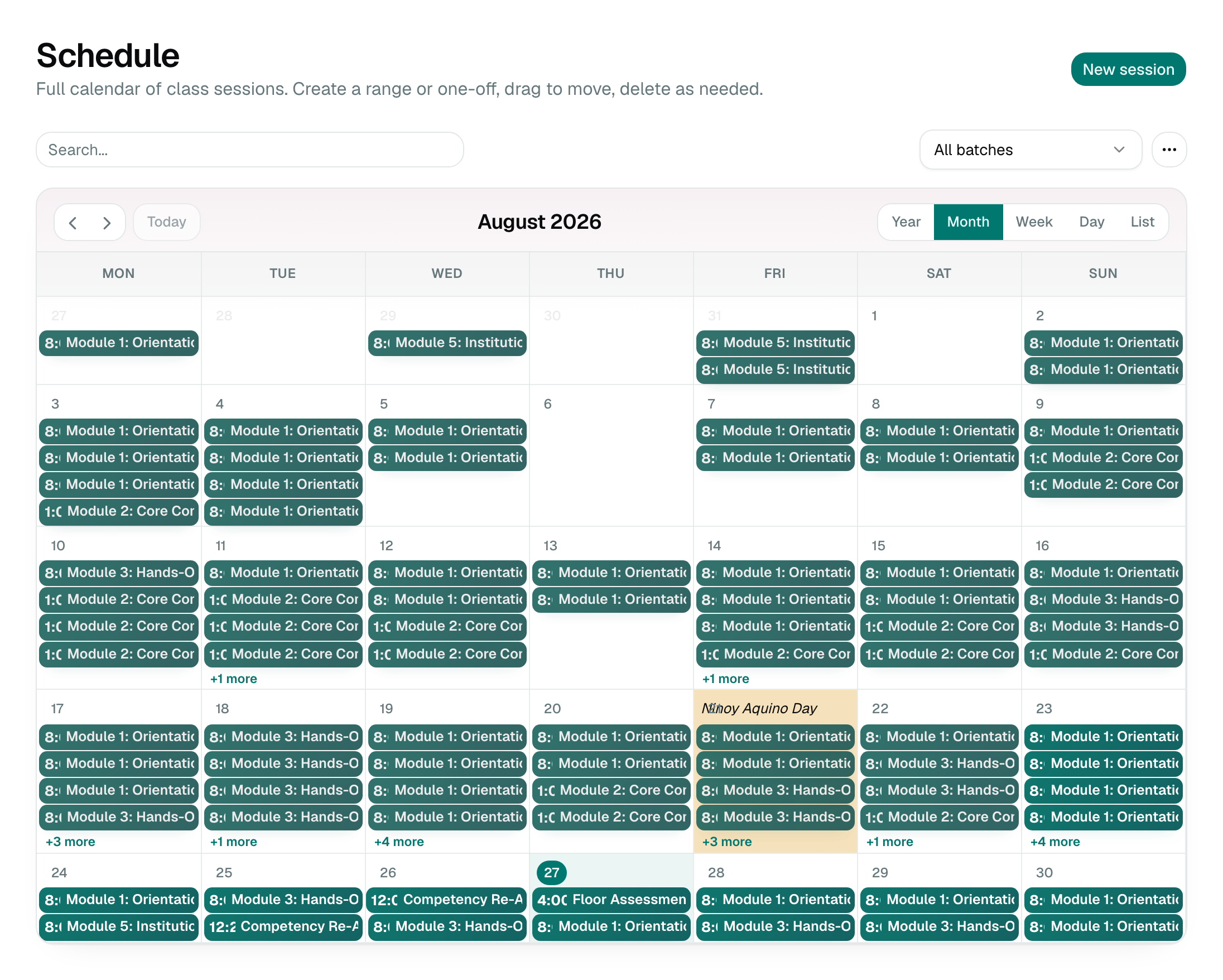Screen dimensions: 1223x980
Task: Open first Module 1 event on August 5
Action: [447, 431]
